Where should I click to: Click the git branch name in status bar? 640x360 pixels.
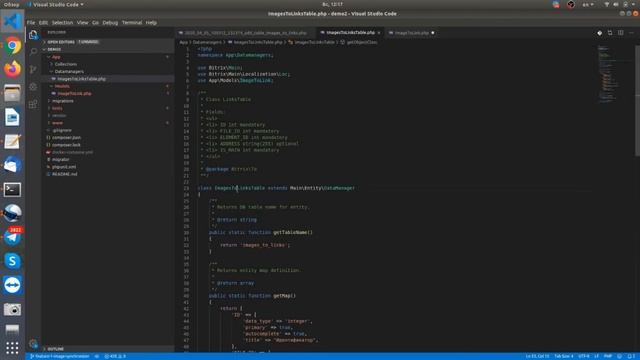pos(60,356)
